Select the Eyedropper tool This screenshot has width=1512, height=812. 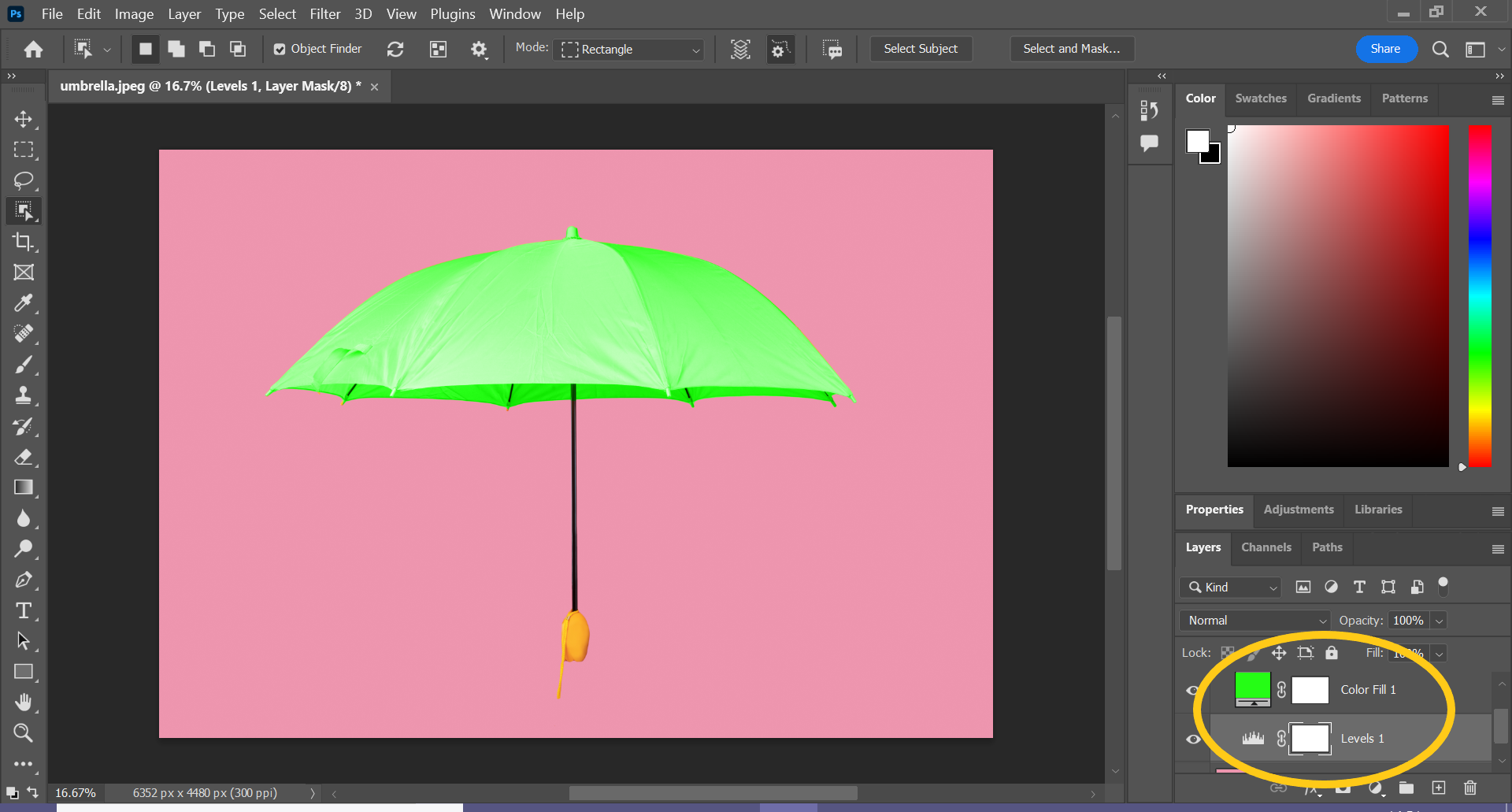[x=24, y=303]
